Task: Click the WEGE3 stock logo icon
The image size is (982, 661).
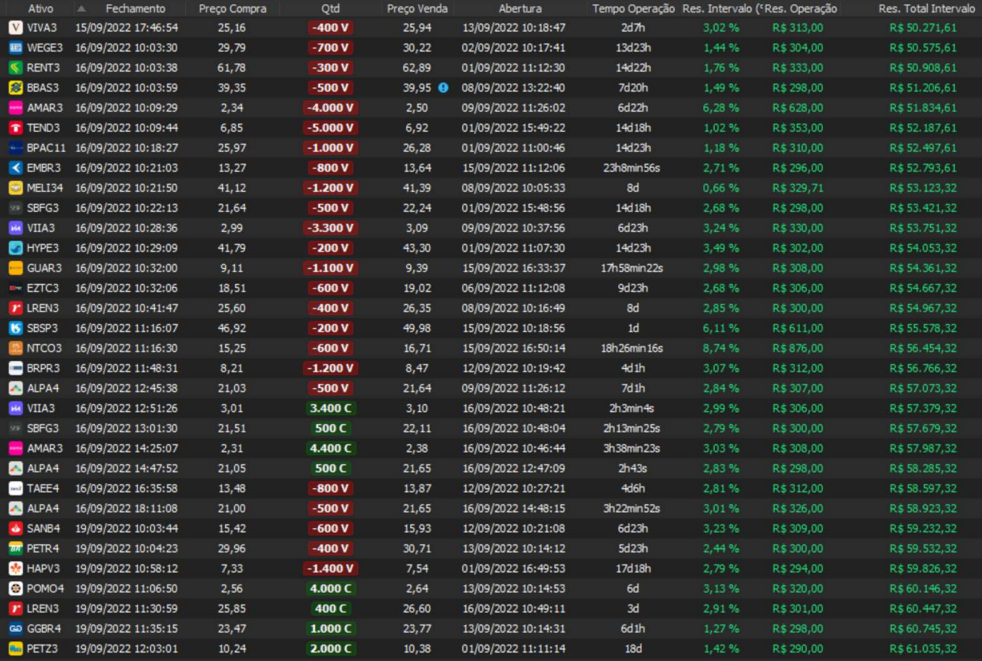Action: [15, 48]
